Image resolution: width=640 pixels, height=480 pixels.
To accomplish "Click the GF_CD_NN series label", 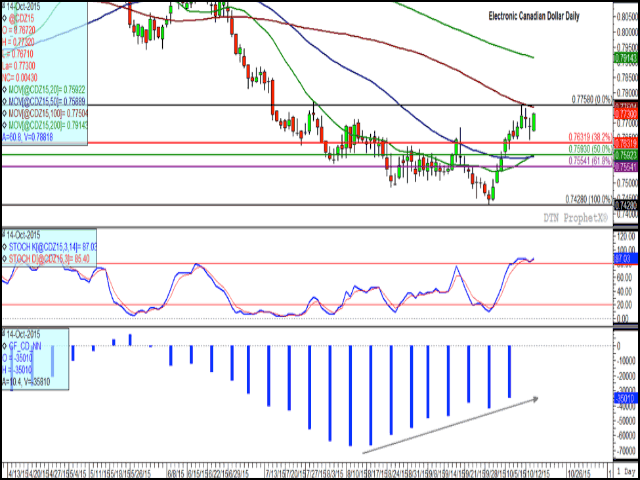I will pos(24,346).
